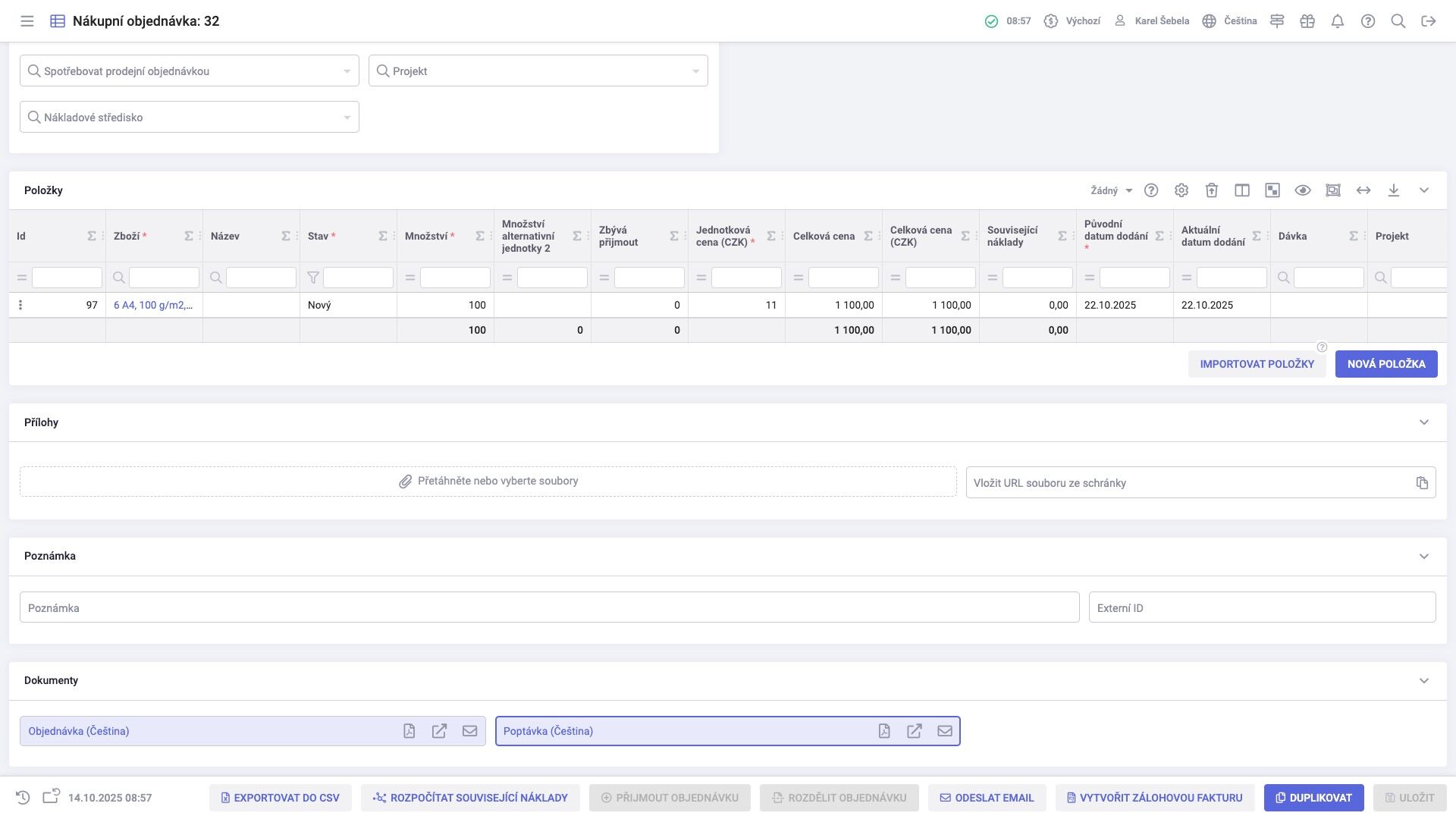Screen dimensions: 1456x819
Task: Click into the Poznámka text field
Action: click(x=549, y=607)
